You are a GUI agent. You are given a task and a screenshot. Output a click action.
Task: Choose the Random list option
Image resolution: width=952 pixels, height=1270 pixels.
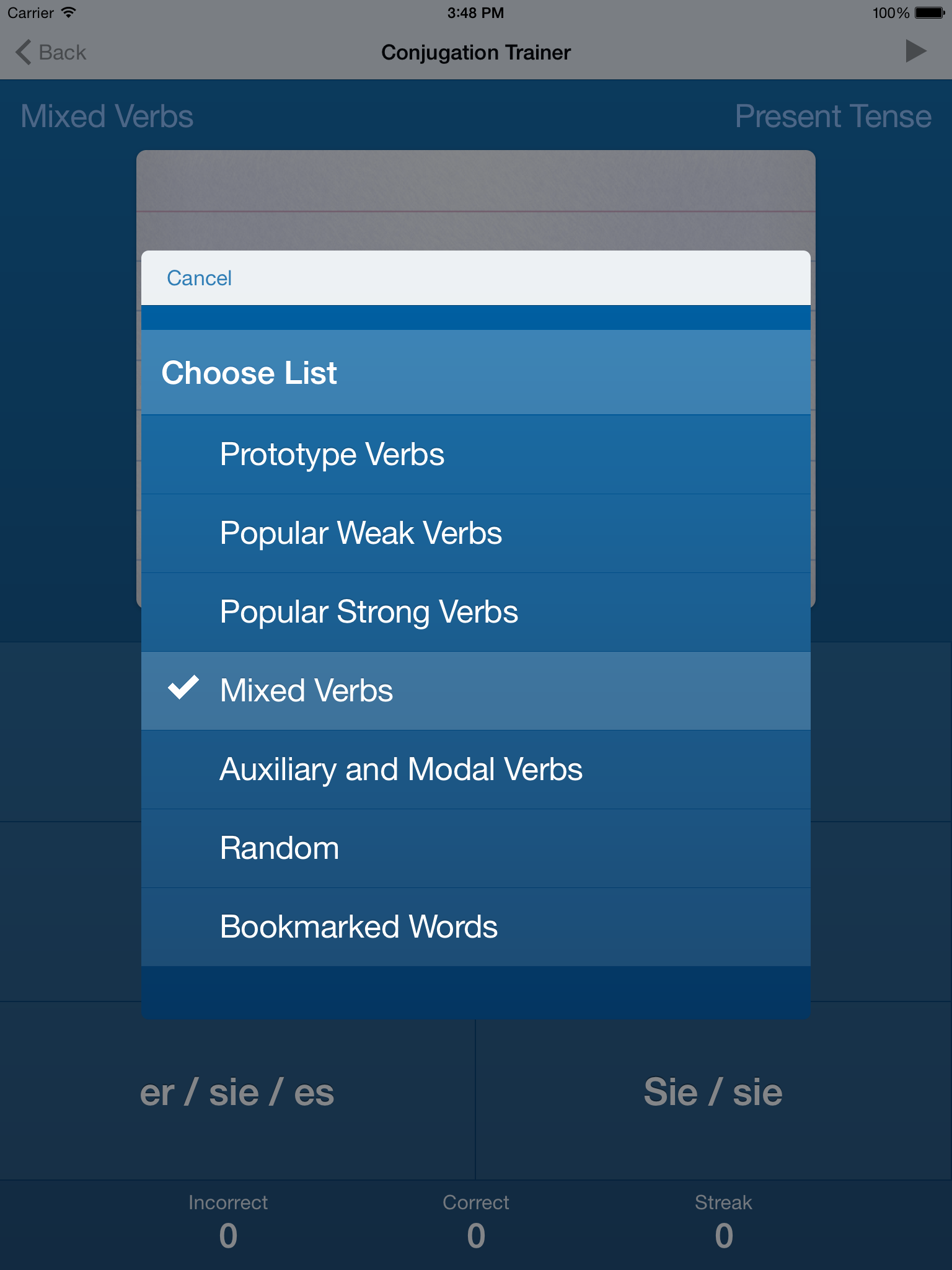280,848
